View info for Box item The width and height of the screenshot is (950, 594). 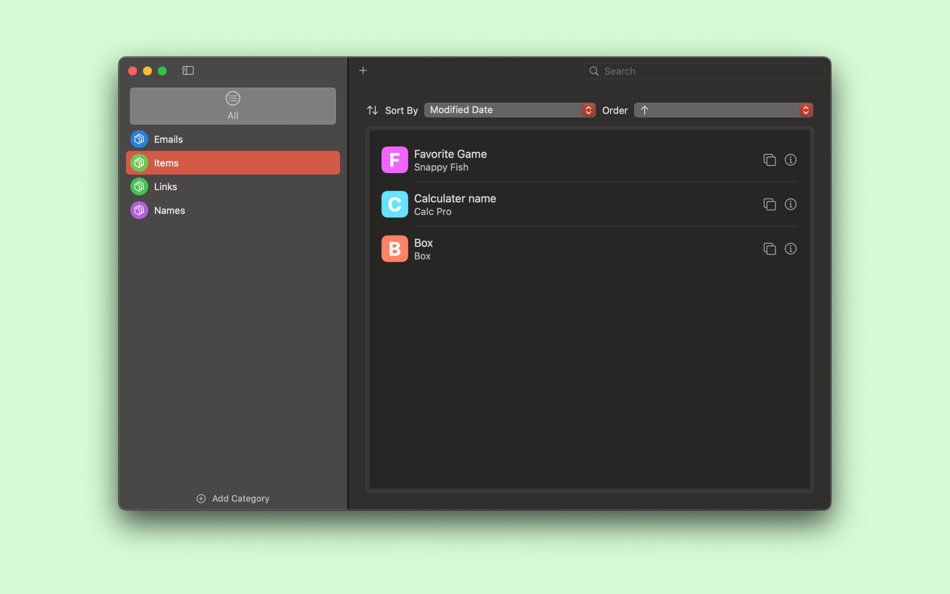coord(791,249)
